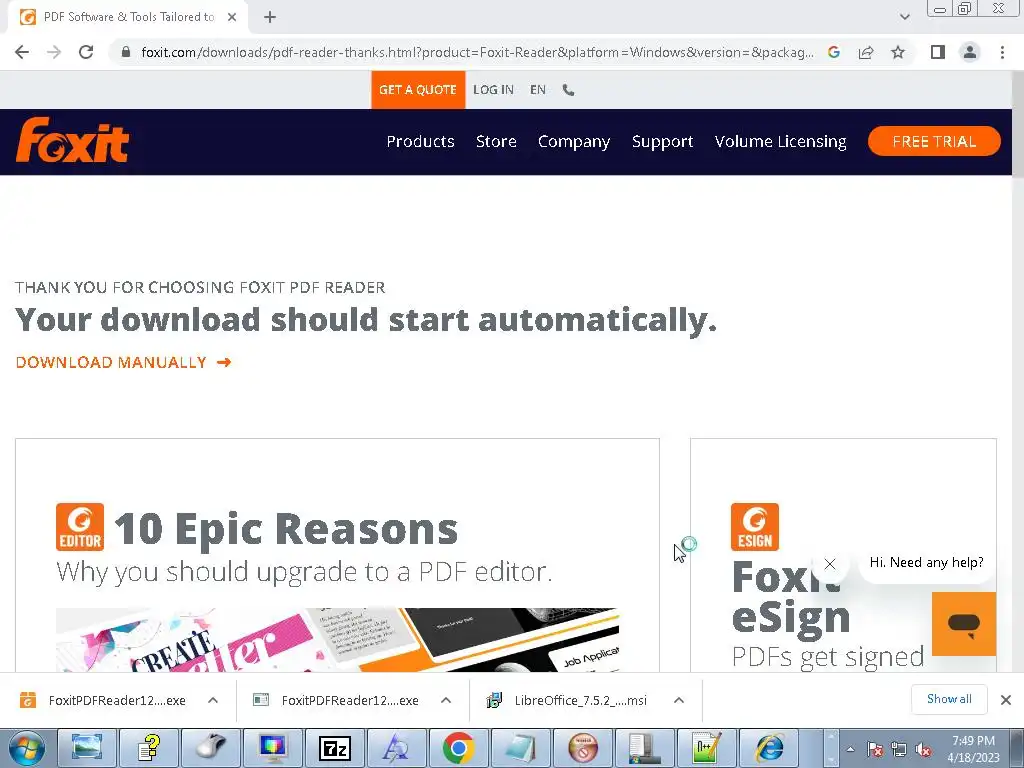1024x768 pixels.
Task: Open the orange chat widget
Action: tap(963, 624)
